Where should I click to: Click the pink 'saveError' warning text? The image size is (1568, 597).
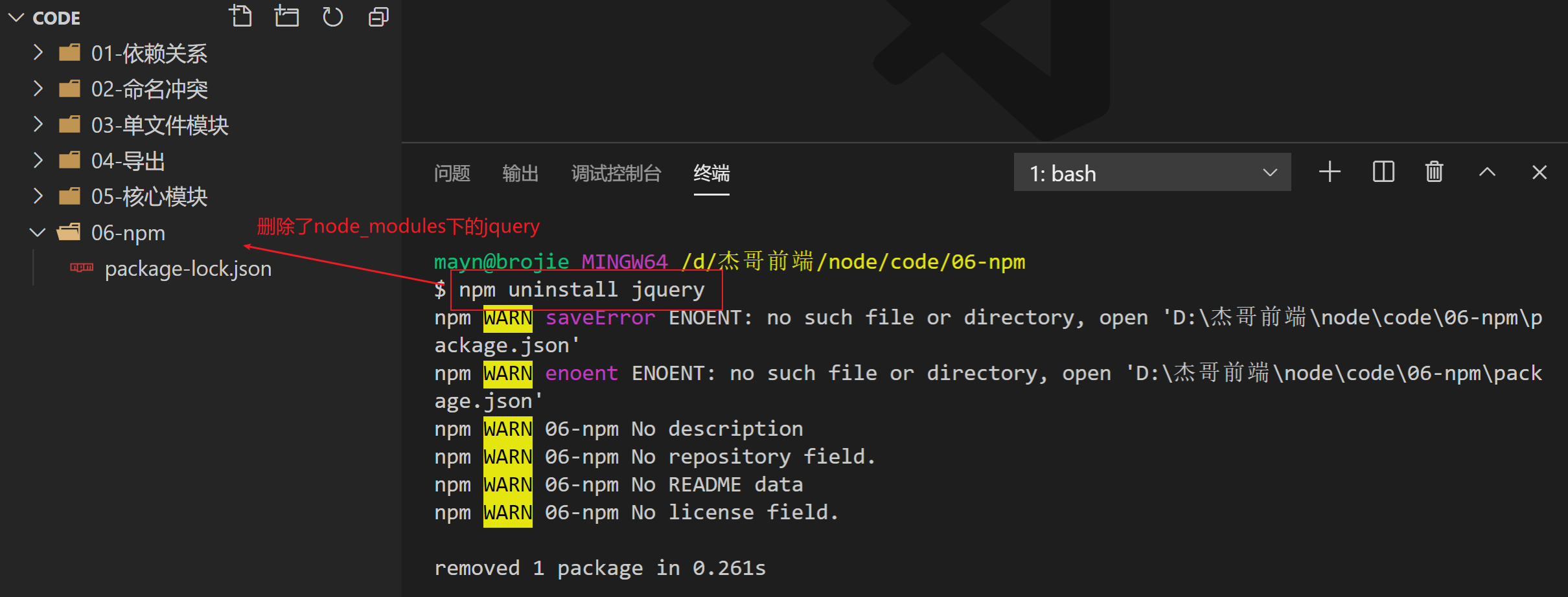coord(600,317)
